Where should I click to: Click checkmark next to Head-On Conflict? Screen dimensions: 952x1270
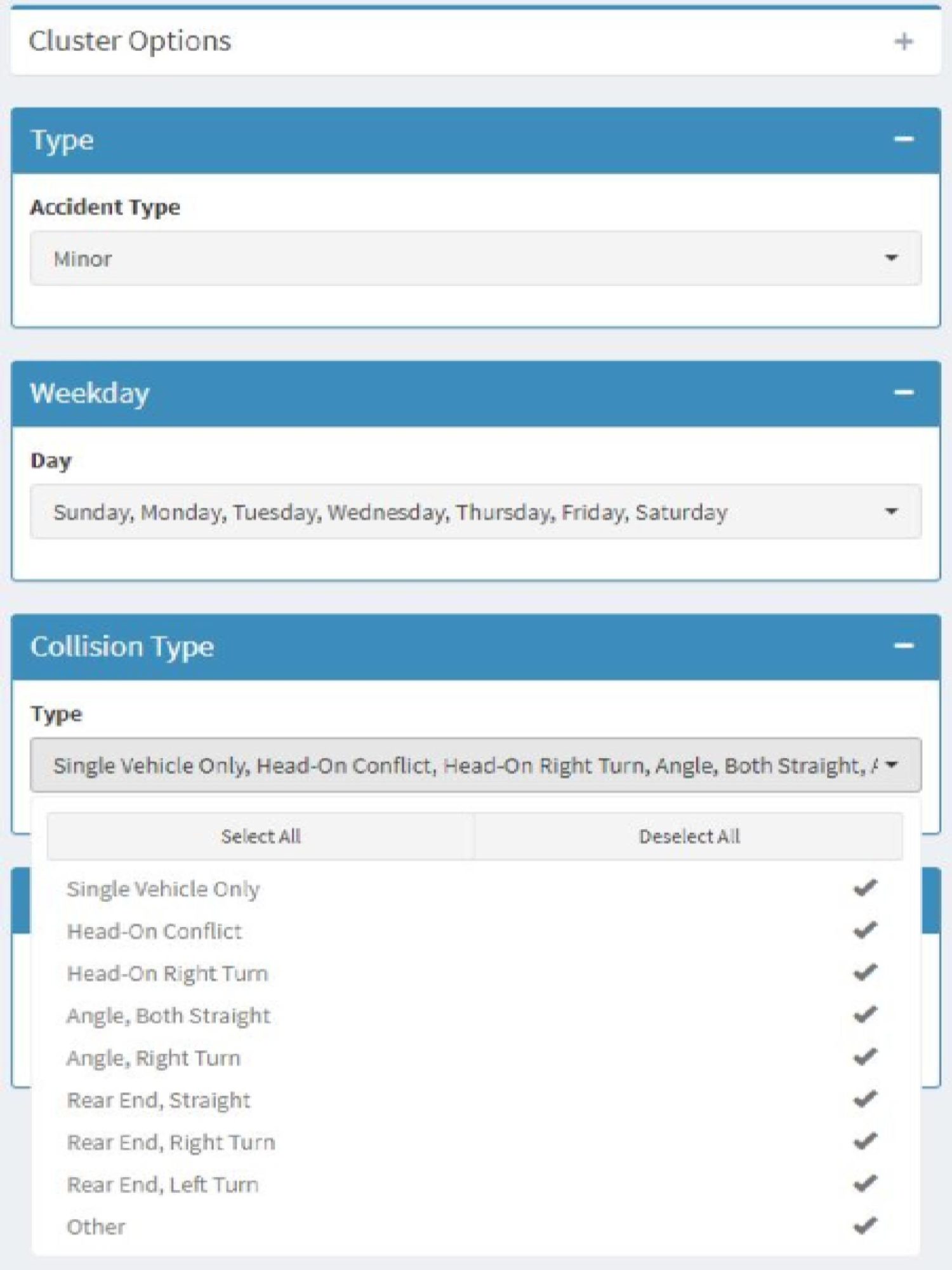[x=864, y=930]
